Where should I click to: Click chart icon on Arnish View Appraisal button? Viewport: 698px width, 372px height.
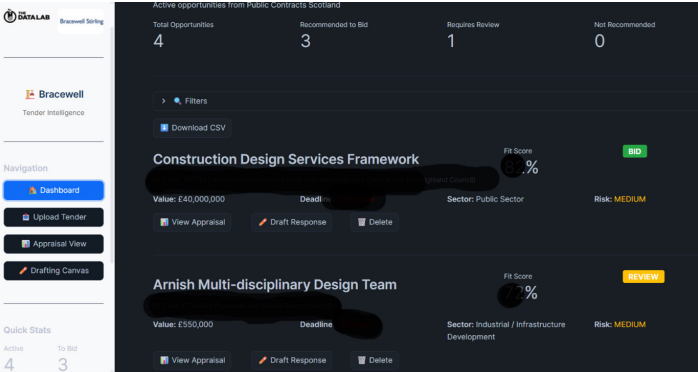point(164,360)
